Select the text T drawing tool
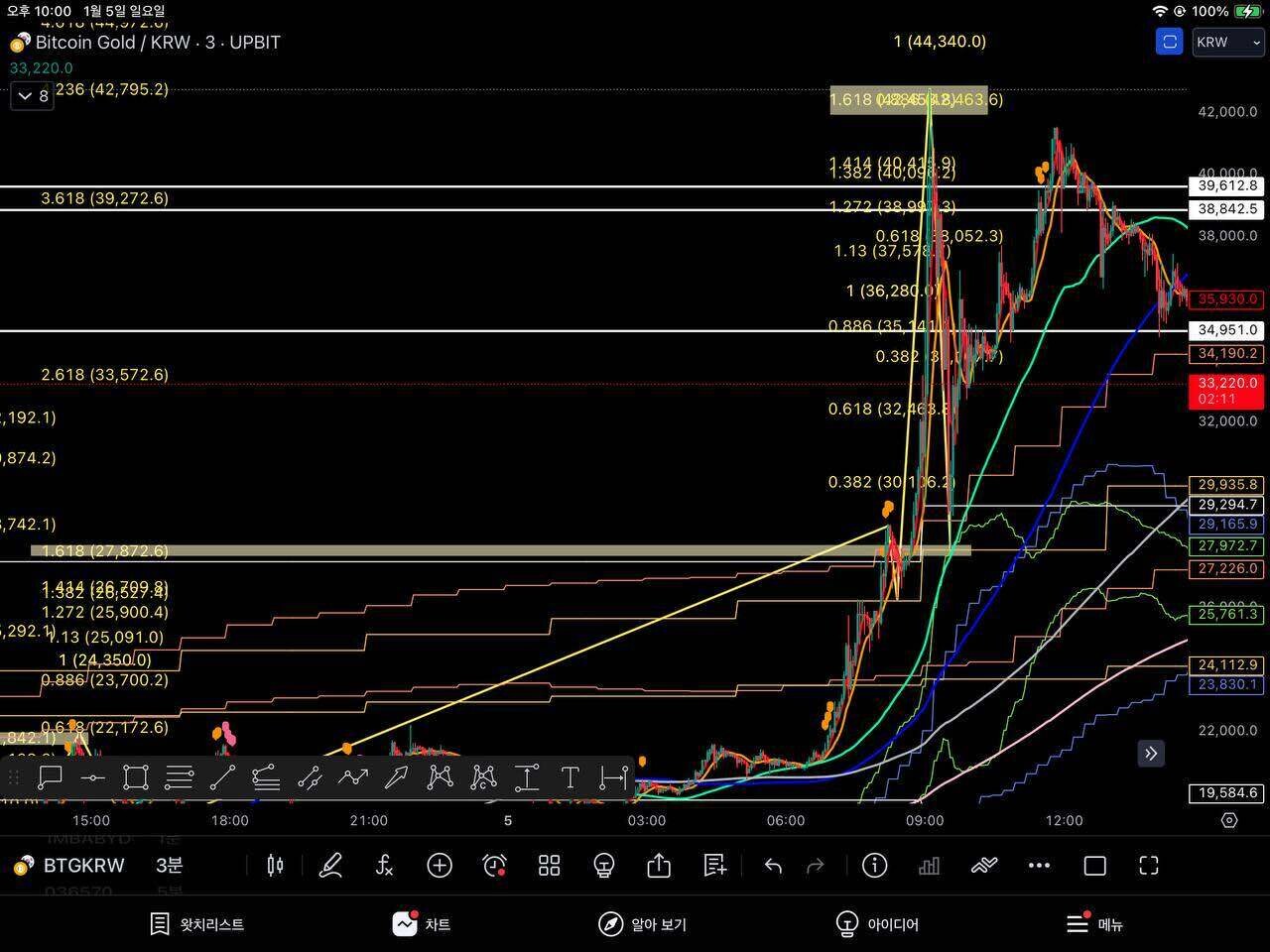The width and height of the screenshot is (1270, 952). point(570,778)
